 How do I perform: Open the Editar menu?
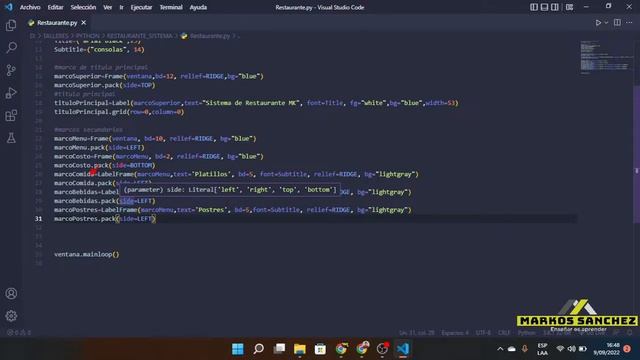pos(56,7)
